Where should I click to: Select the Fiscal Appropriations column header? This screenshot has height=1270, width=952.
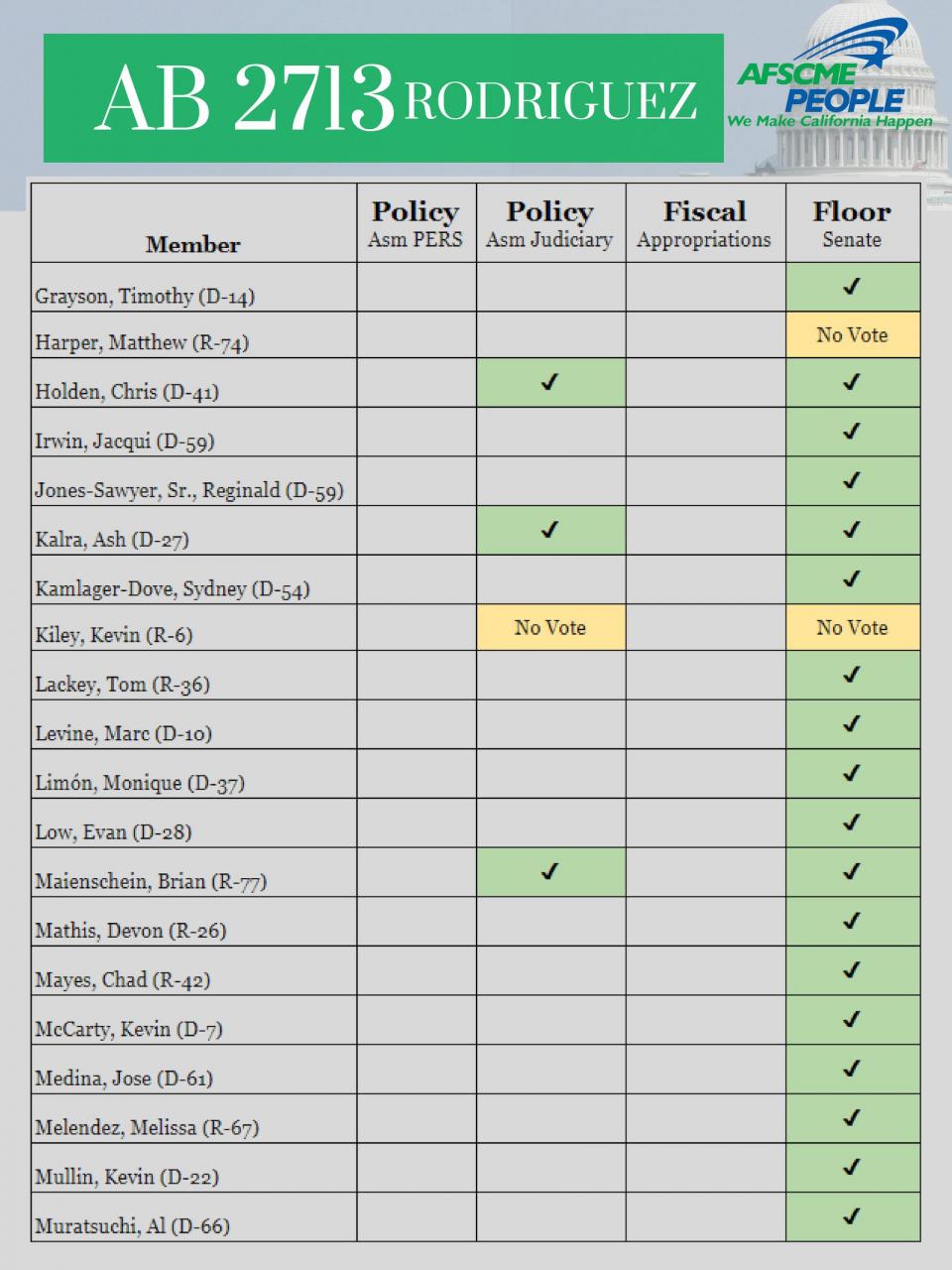coord(705,223)
